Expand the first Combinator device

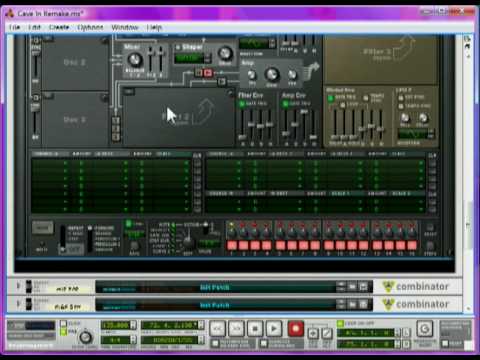point(19,286)
